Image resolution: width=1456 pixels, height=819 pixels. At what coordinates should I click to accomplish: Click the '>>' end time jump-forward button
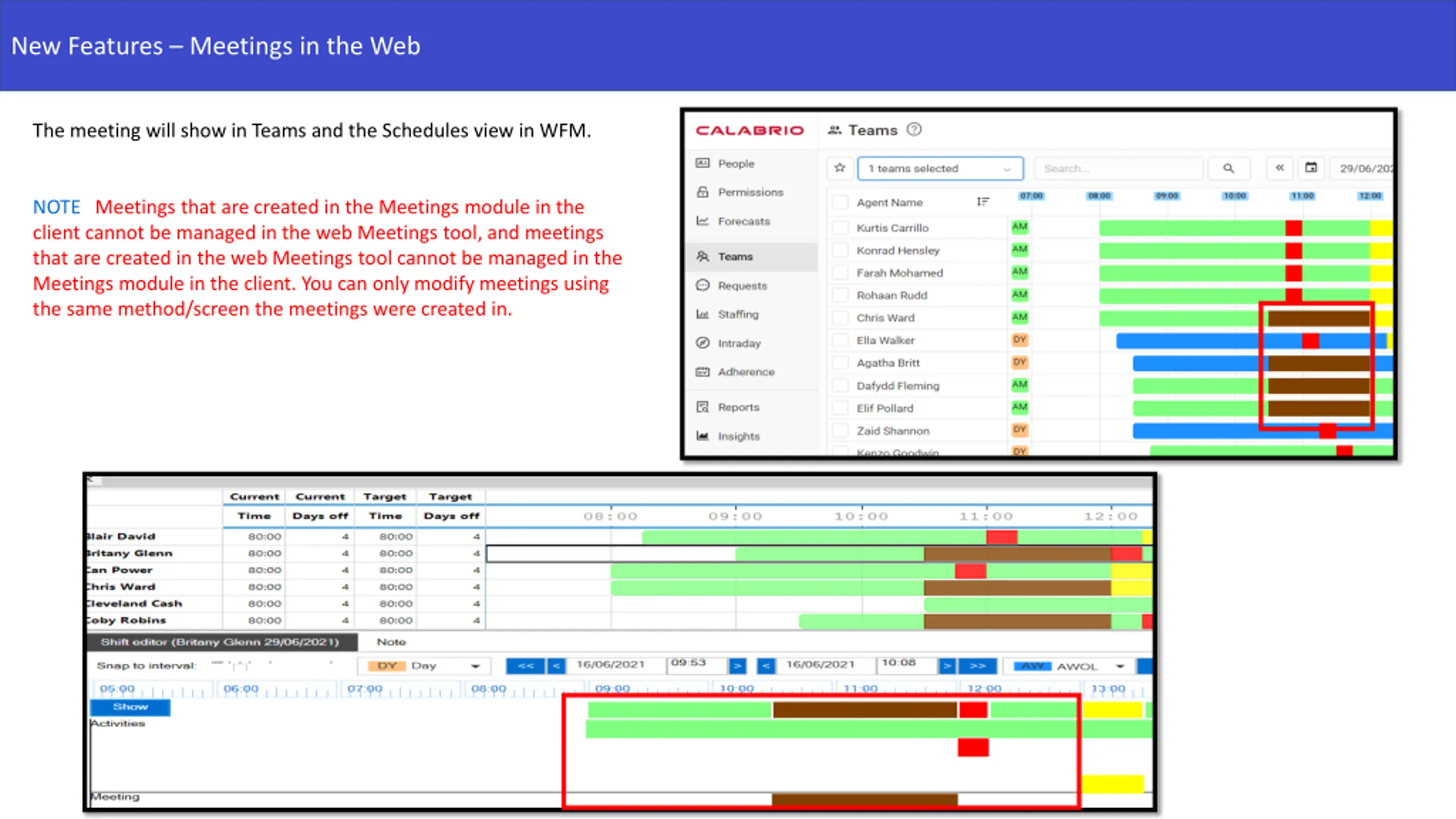pos(977,665)
